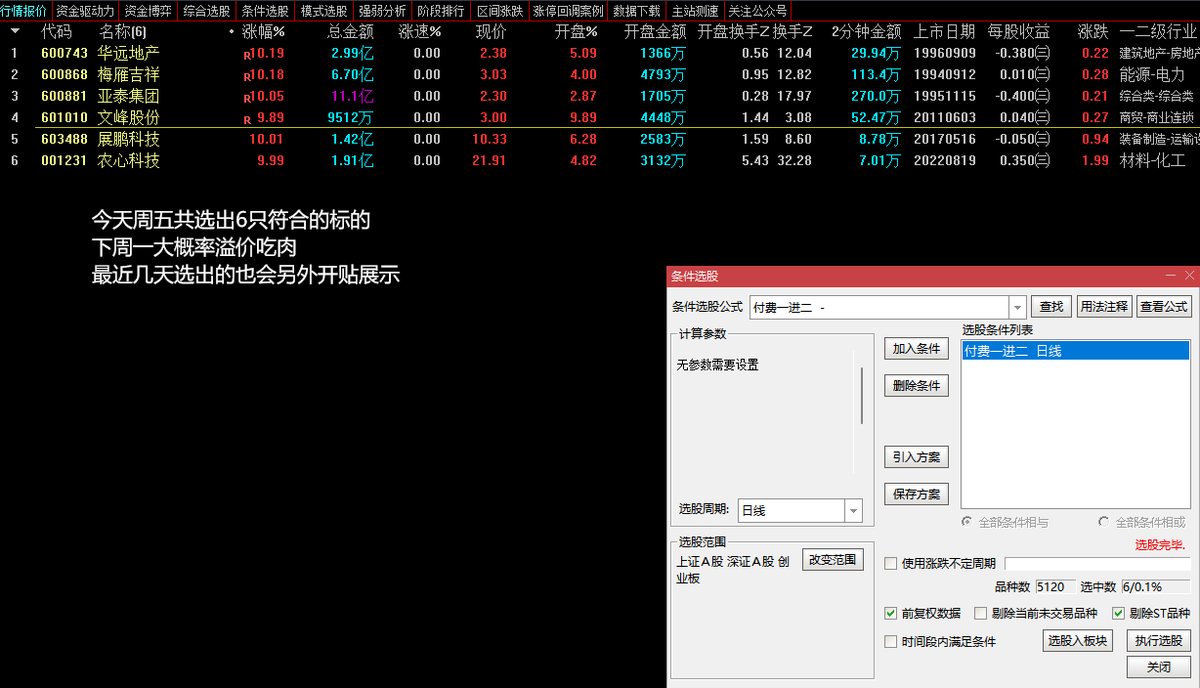This screenshot has height=688, width=1200.
Task: Select the 全部条件相与 radio button
Action: [967, 522]
